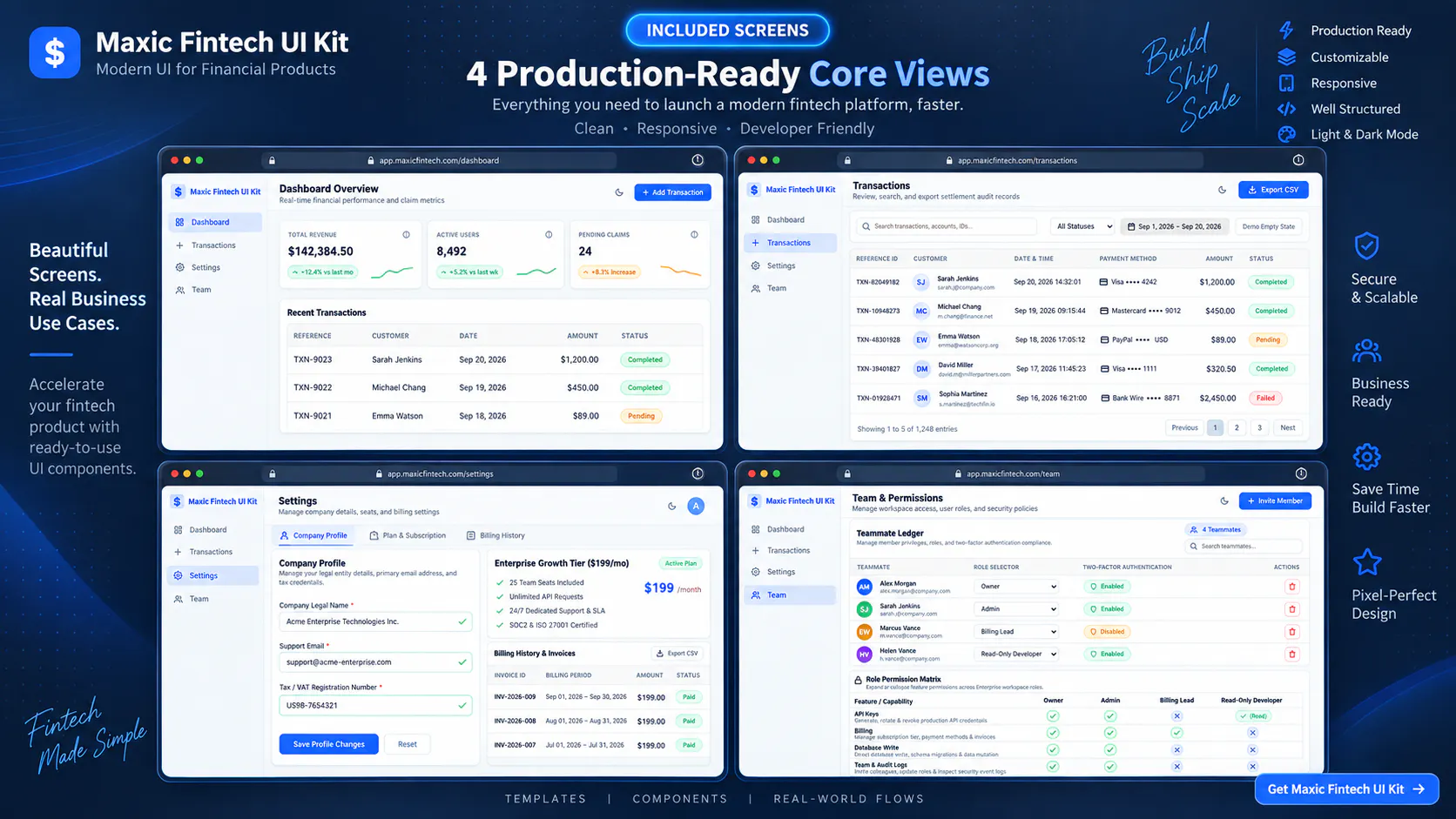1456x819 pixels.
Task: Click lock icon beside Role Permission Matrix
Action: point(858,680)
